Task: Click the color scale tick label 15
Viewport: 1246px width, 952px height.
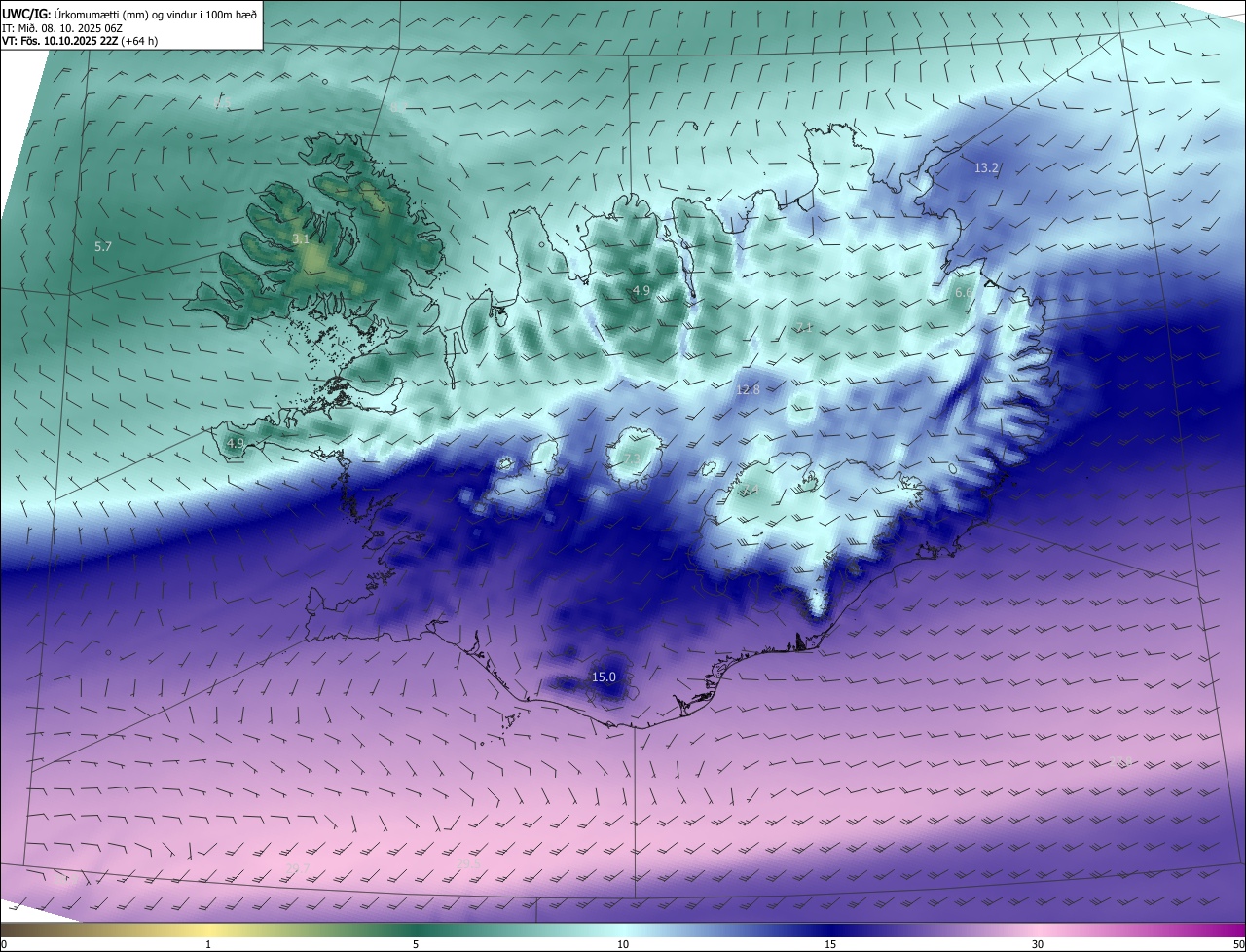Action: [830, 944]
